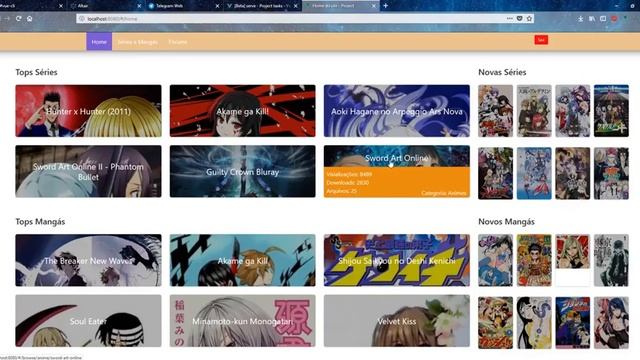The height and width of the screenshot is (360, 640).
Task: Open the Akame ga Kill! series card
Action: [x=242, y=111]
